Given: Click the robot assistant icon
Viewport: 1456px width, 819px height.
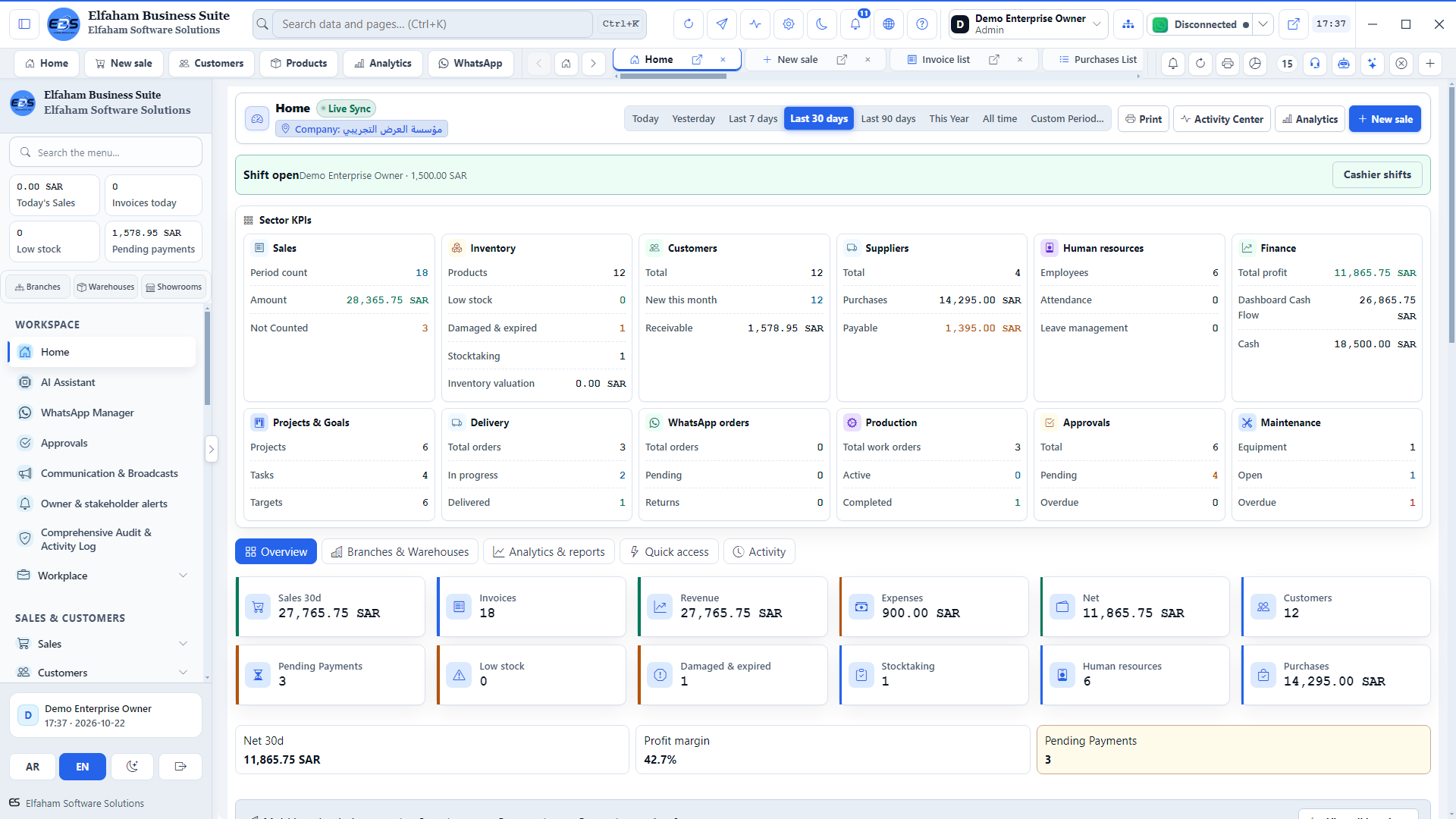Looking at the screenshot, I should [x=1344, y=64].
